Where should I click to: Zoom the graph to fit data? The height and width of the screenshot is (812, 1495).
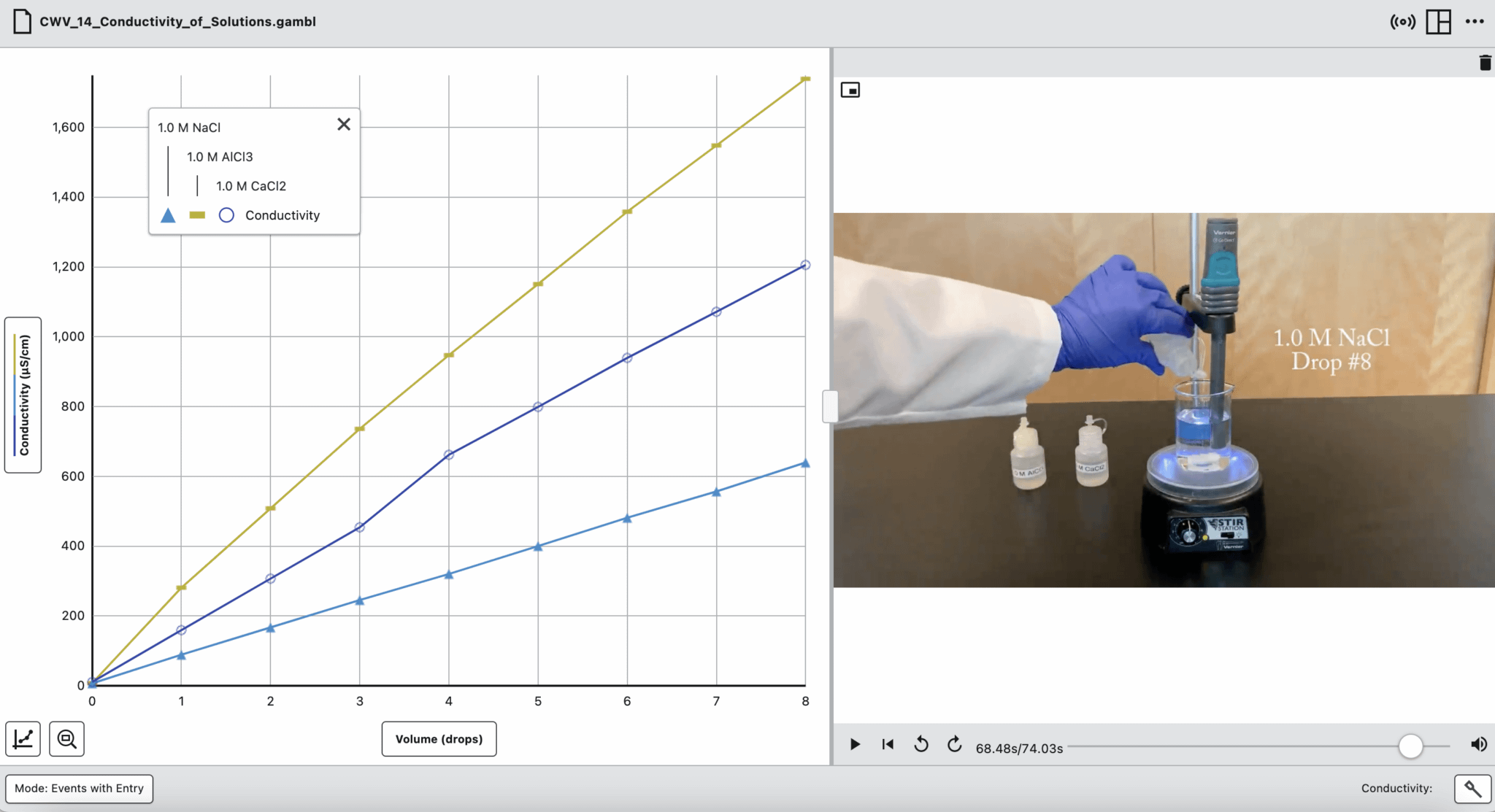(66, 739)
